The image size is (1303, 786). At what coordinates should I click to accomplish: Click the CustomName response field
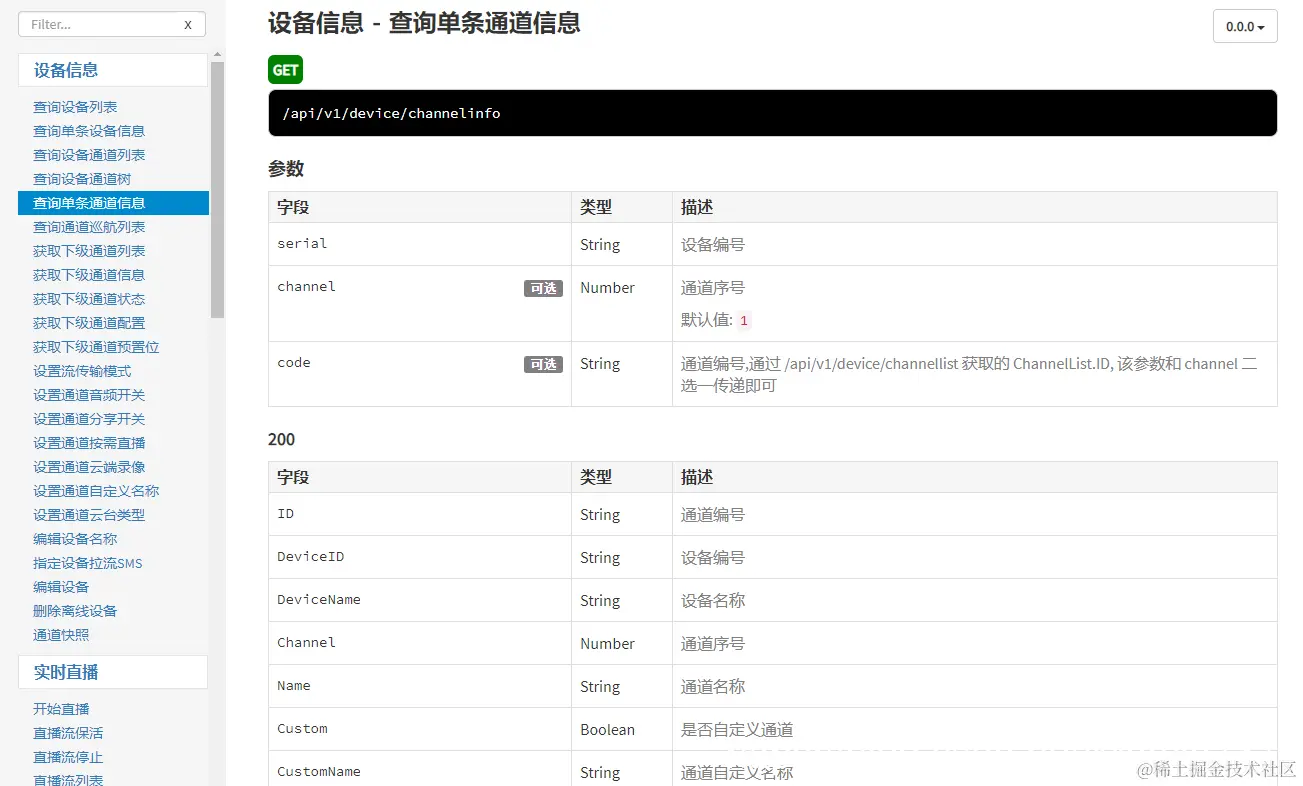pyautogui.click(x=319, y=771)
